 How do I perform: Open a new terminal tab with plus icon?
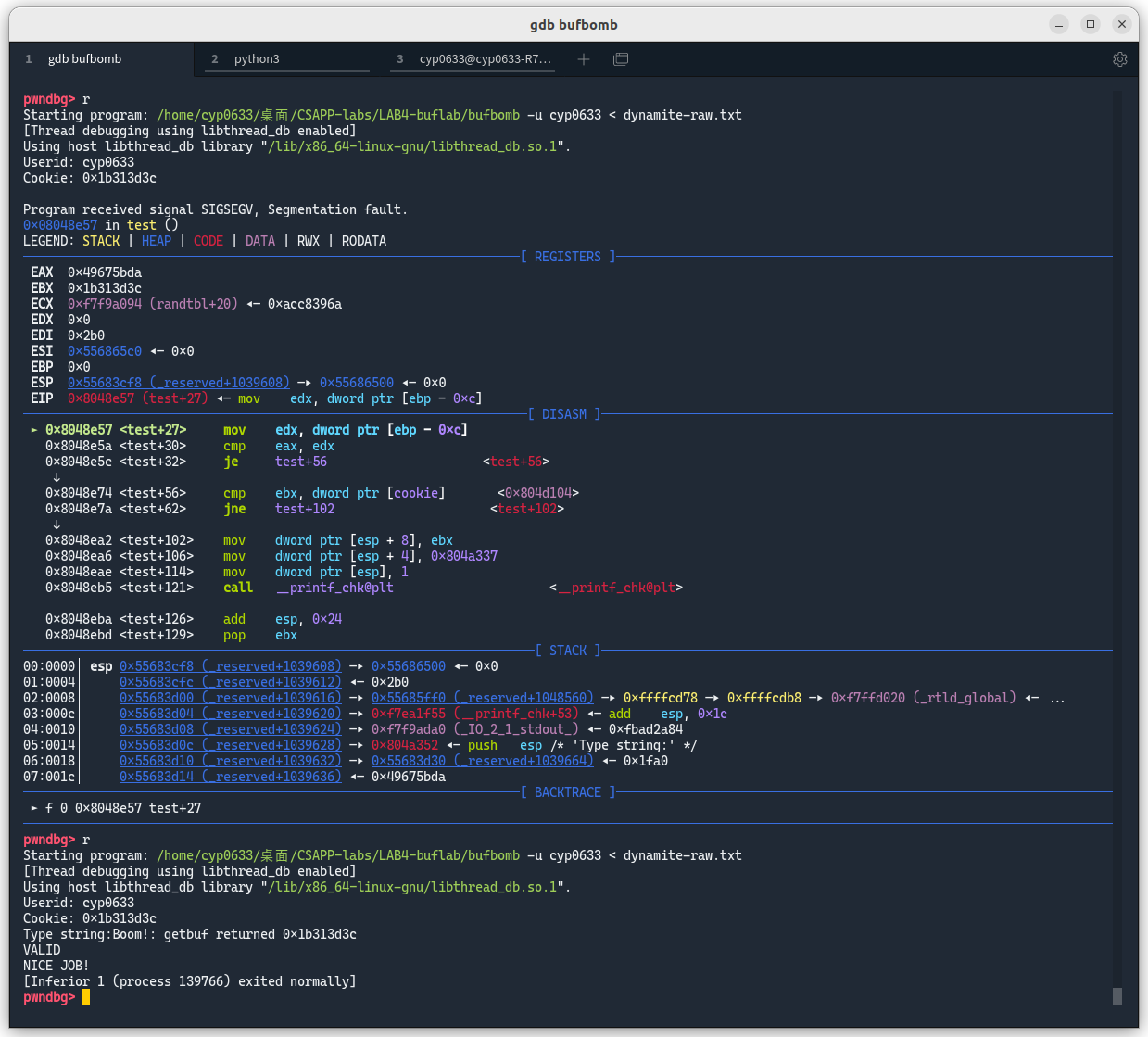click(584, 59)
